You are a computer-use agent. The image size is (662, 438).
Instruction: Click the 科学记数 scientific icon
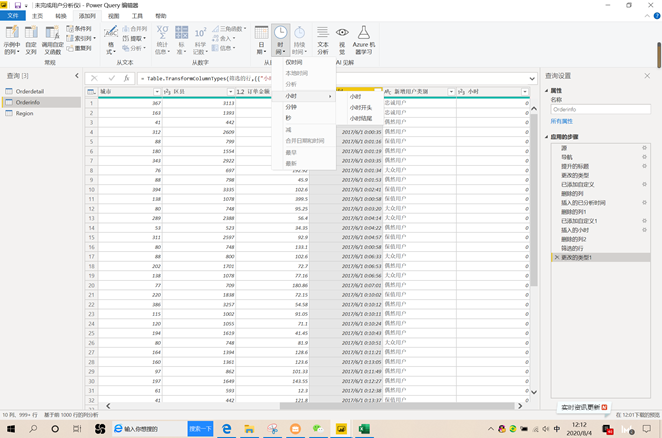point(200,33)
